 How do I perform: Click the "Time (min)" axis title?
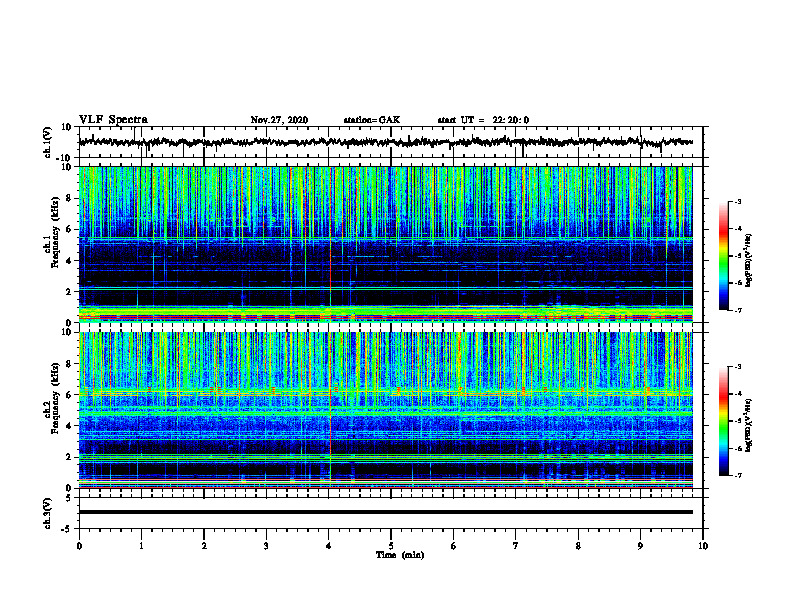pyautogui.click(x=400, y=555)
